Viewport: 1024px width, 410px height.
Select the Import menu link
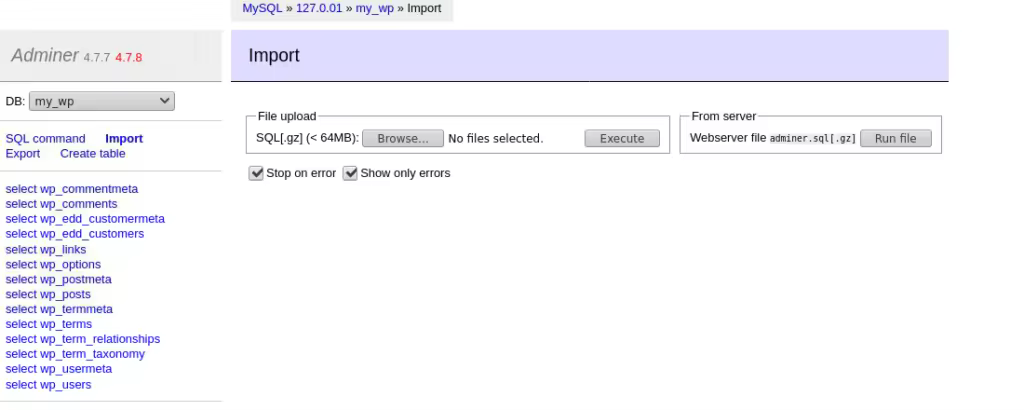pos(124,138)
